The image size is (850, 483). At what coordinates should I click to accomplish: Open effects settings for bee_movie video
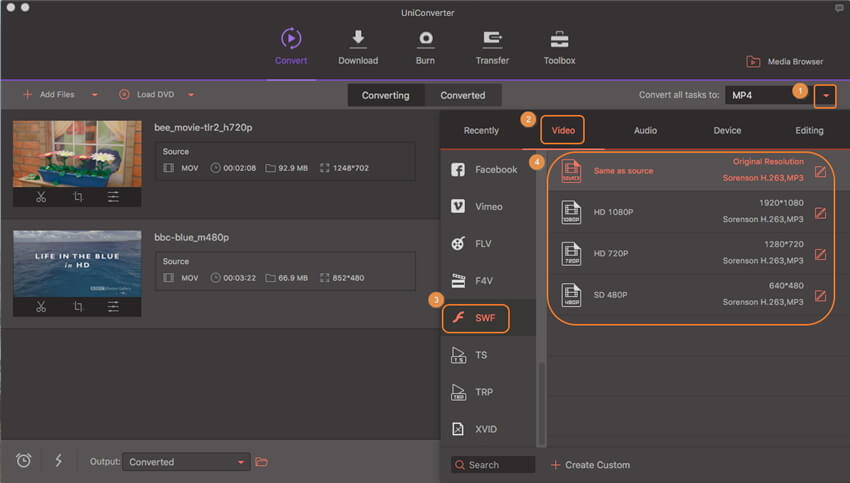pos(113,197)
